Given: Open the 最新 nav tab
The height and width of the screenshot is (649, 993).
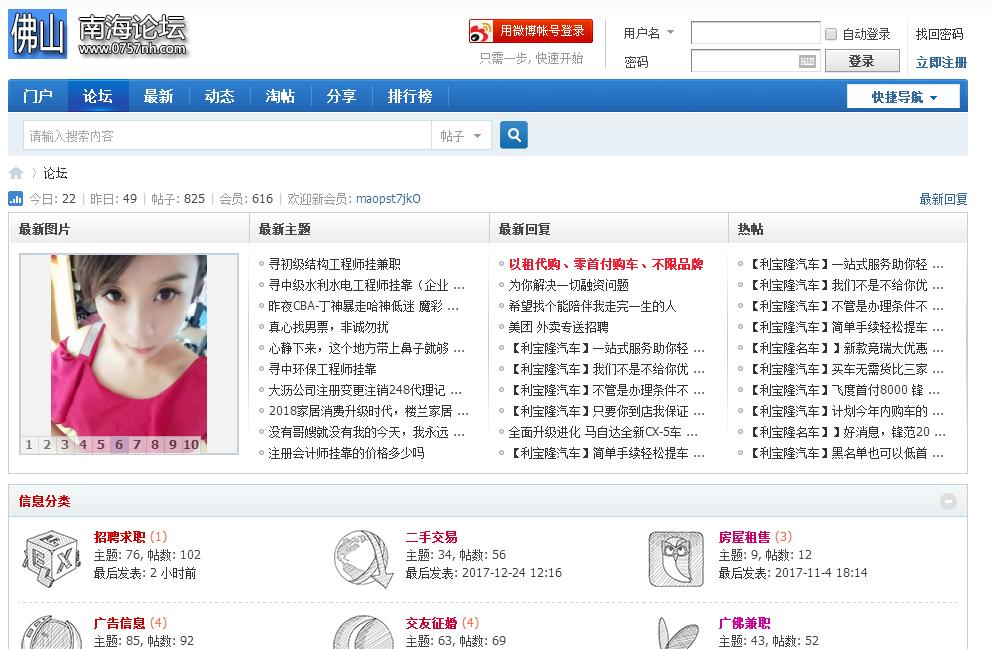Looking at the screenshot, I should pos(158,96).
